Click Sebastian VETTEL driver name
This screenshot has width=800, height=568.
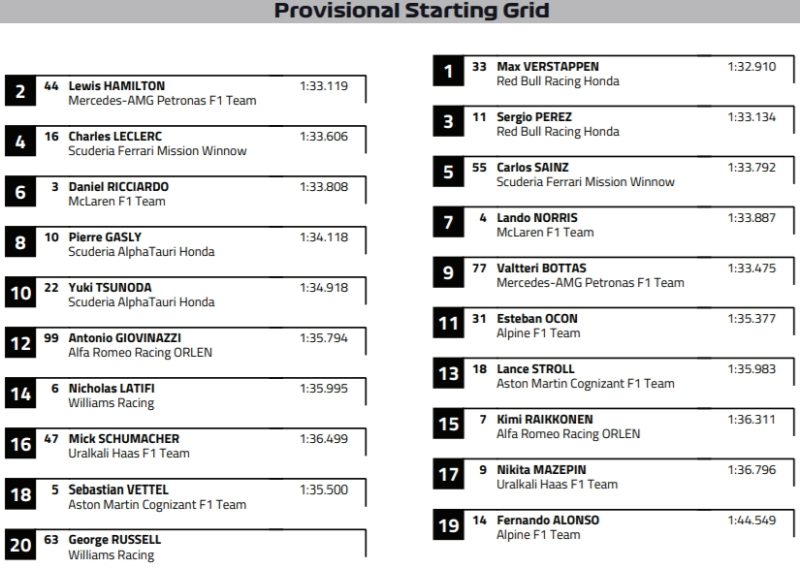(118, 490)
